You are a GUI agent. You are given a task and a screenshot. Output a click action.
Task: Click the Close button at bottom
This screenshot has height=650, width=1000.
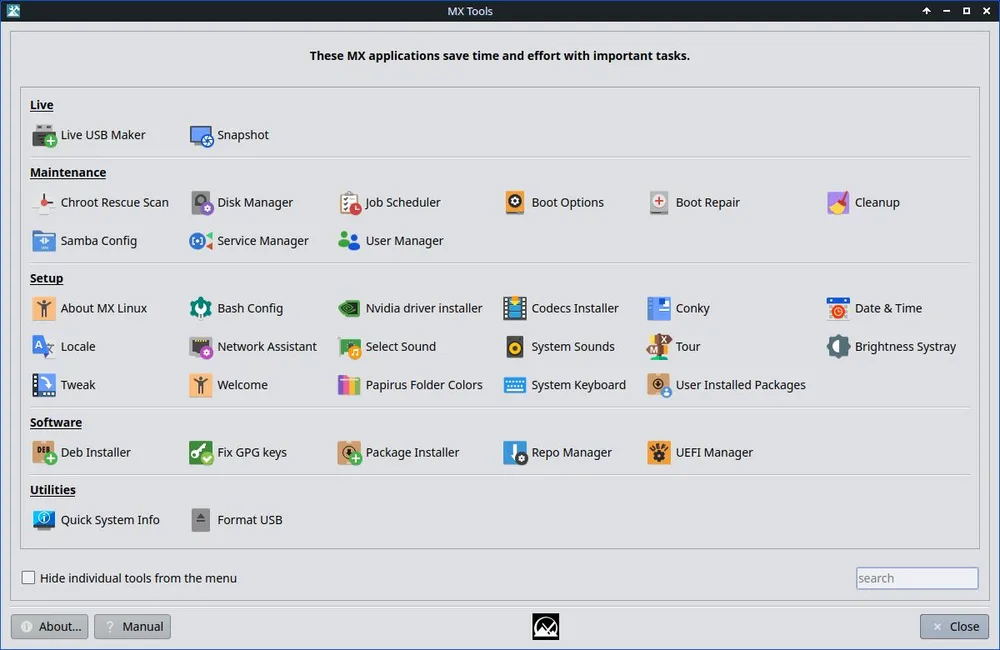point(955,627)
